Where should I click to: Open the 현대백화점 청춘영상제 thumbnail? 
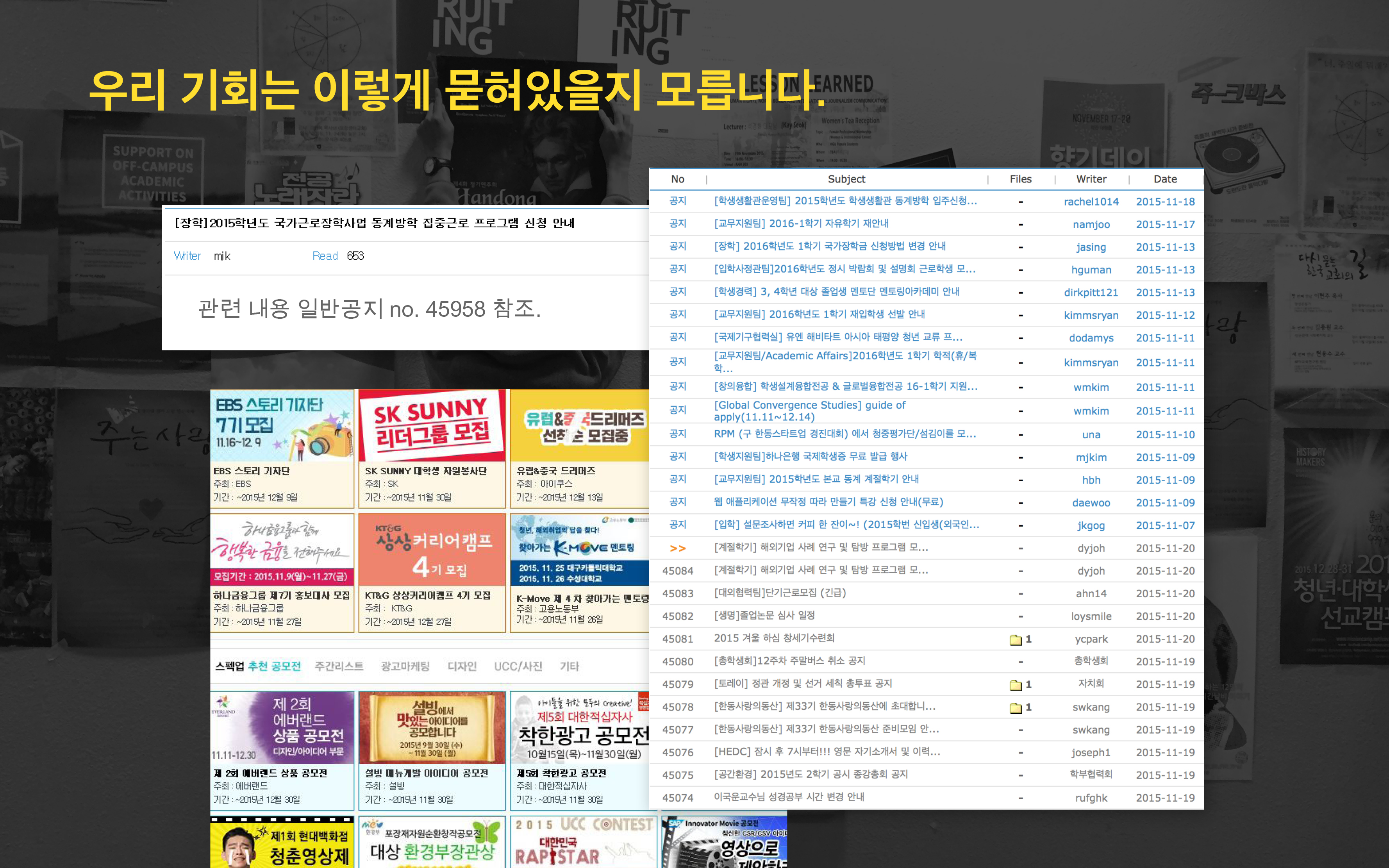[x=282, y=842]
